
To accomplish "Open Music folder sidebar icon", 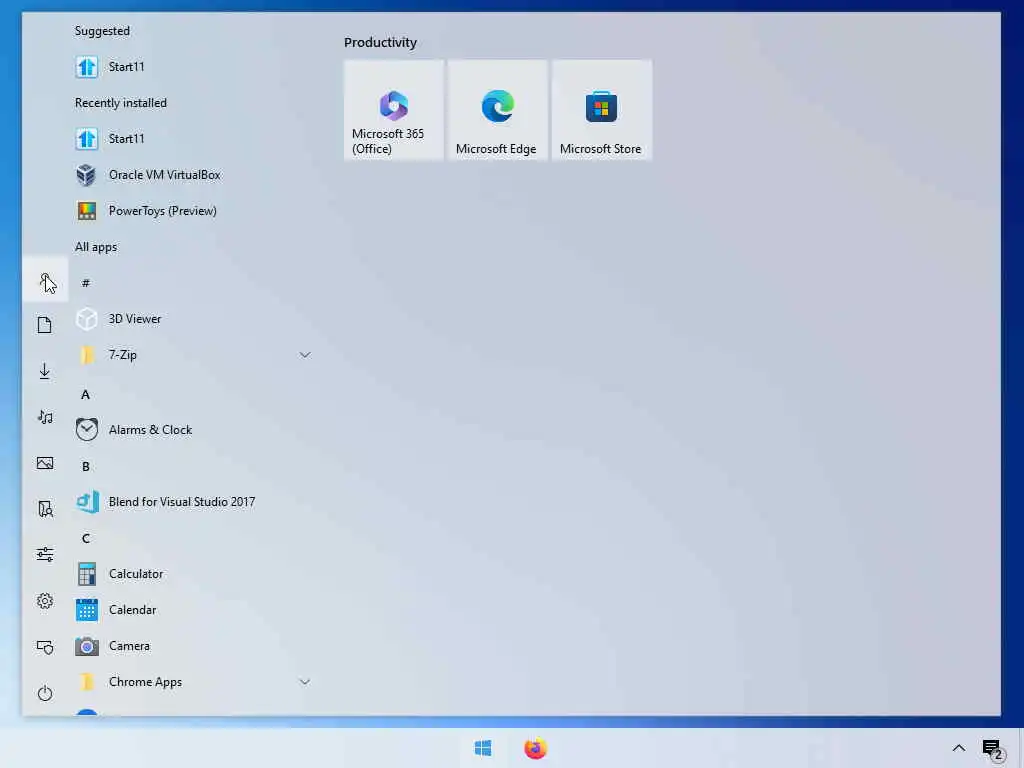I will tap(44, 417).
